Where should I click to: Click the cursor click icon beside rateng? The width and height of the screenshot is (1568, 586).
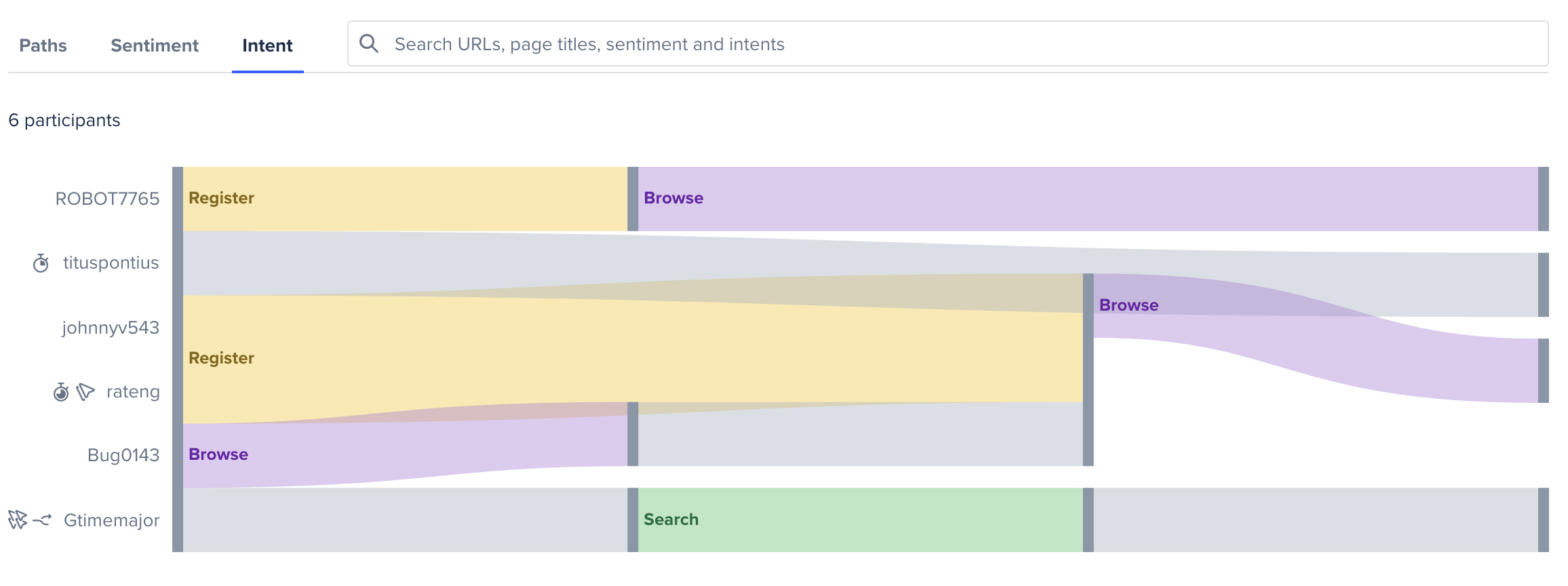[85, 392]
